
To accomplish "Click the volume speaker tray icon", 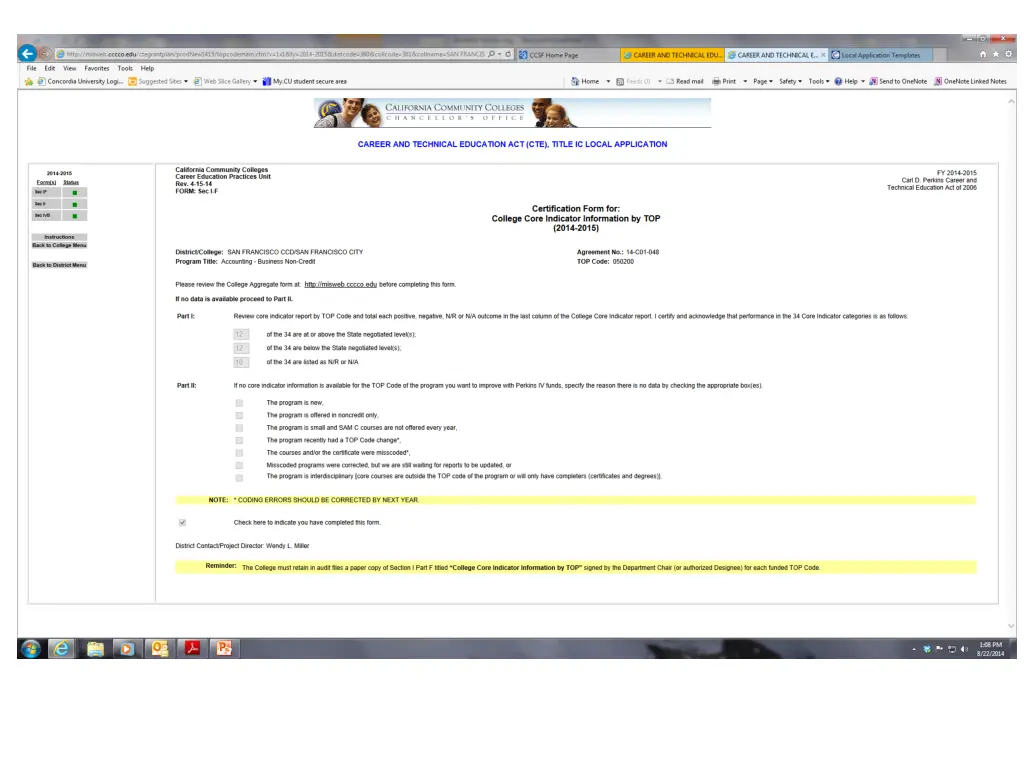I will tap(964, 649).
